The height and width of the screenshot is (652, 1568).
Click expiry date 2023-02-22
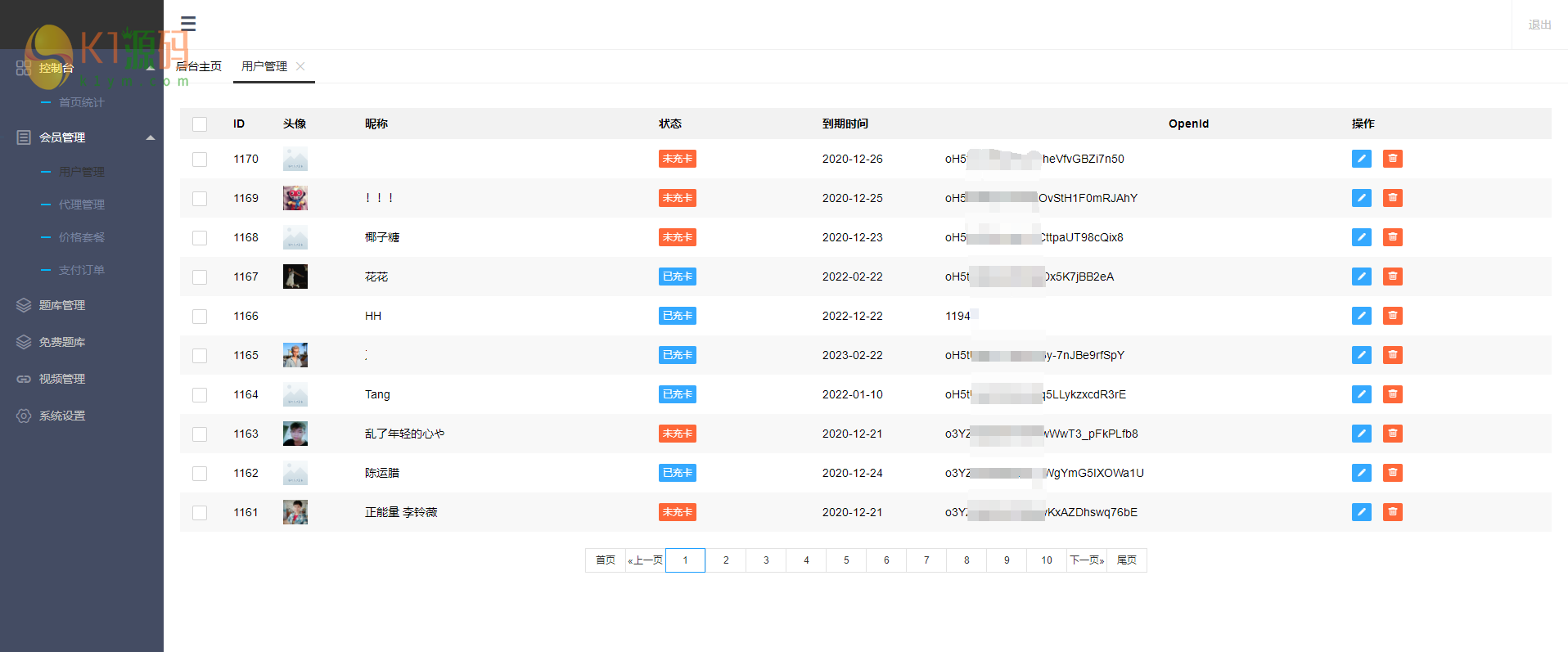[853, 355]
